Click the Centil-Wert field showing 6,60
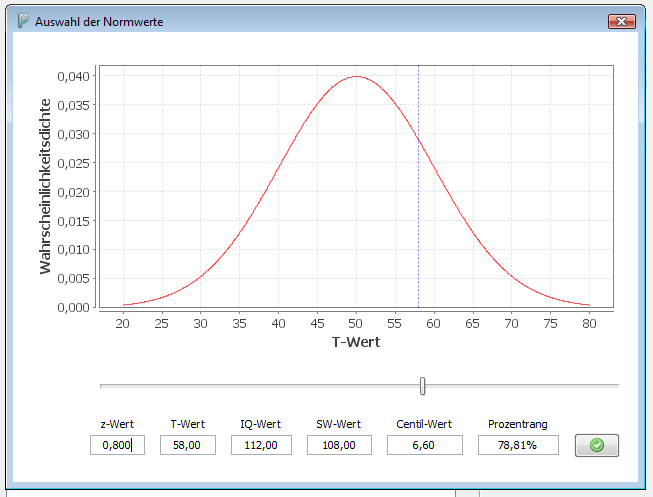Screen dimensions: 653x497 pos(425,445)
